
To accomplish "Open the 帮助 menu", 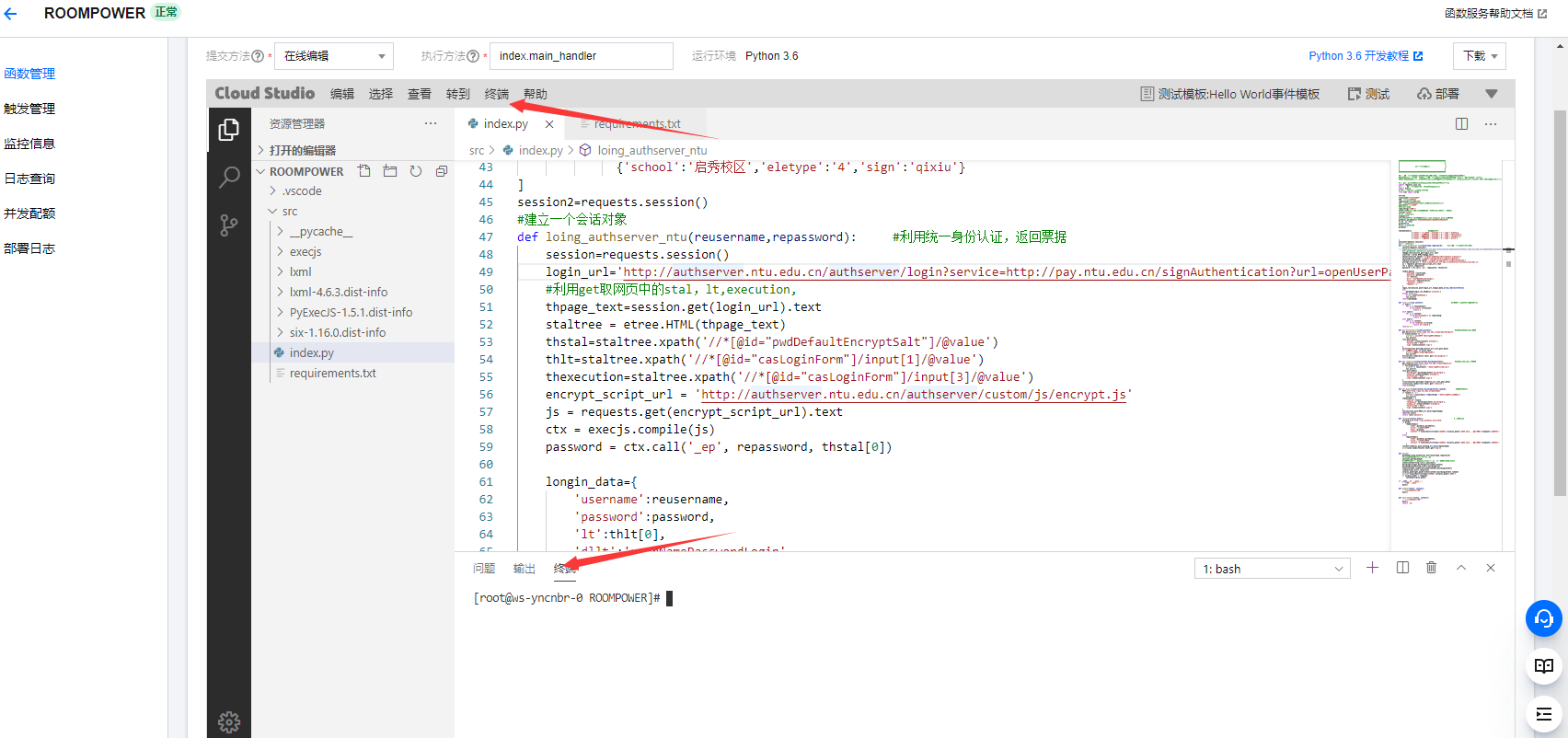I will click(536, 94).
